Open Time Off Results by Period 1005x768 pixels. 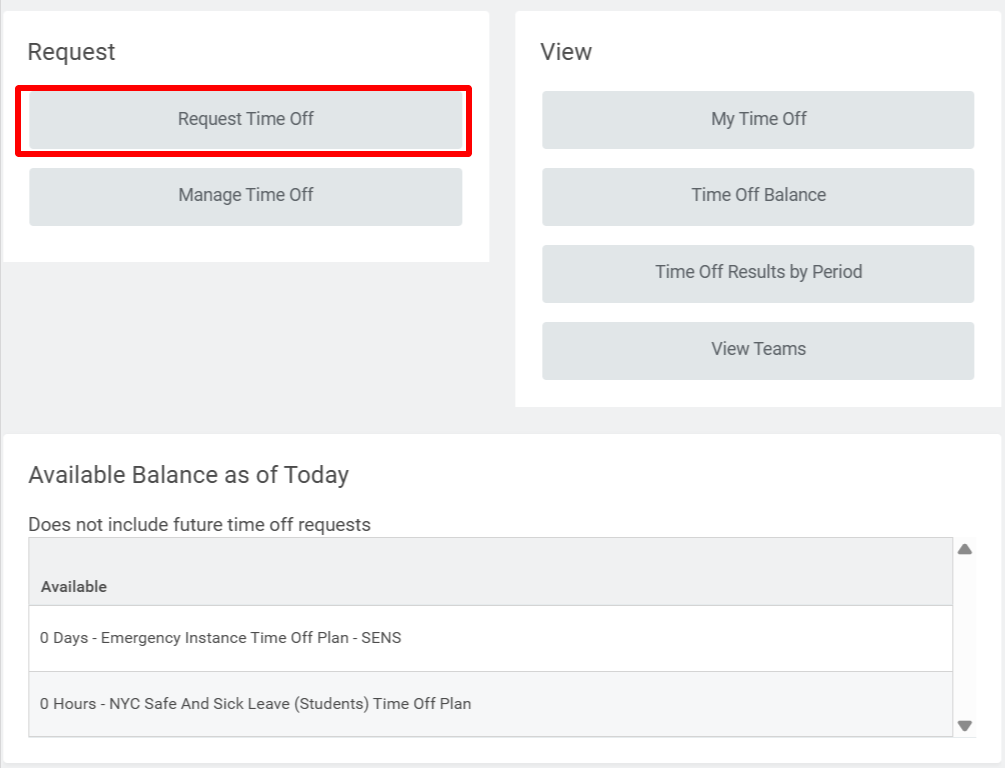point(758,273)
